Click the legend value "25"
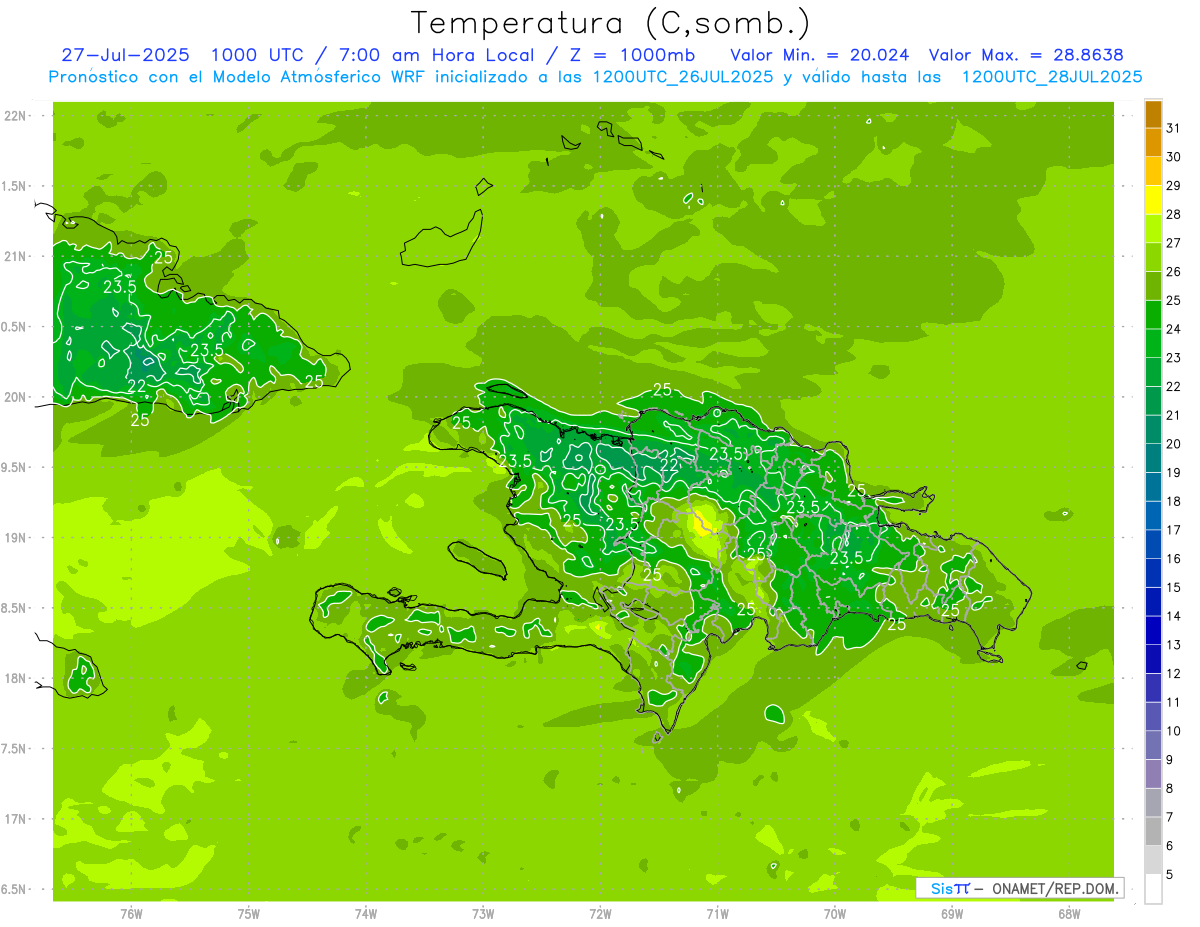This screenshot has height=927, width=1200. click(x=1174, y=300)
